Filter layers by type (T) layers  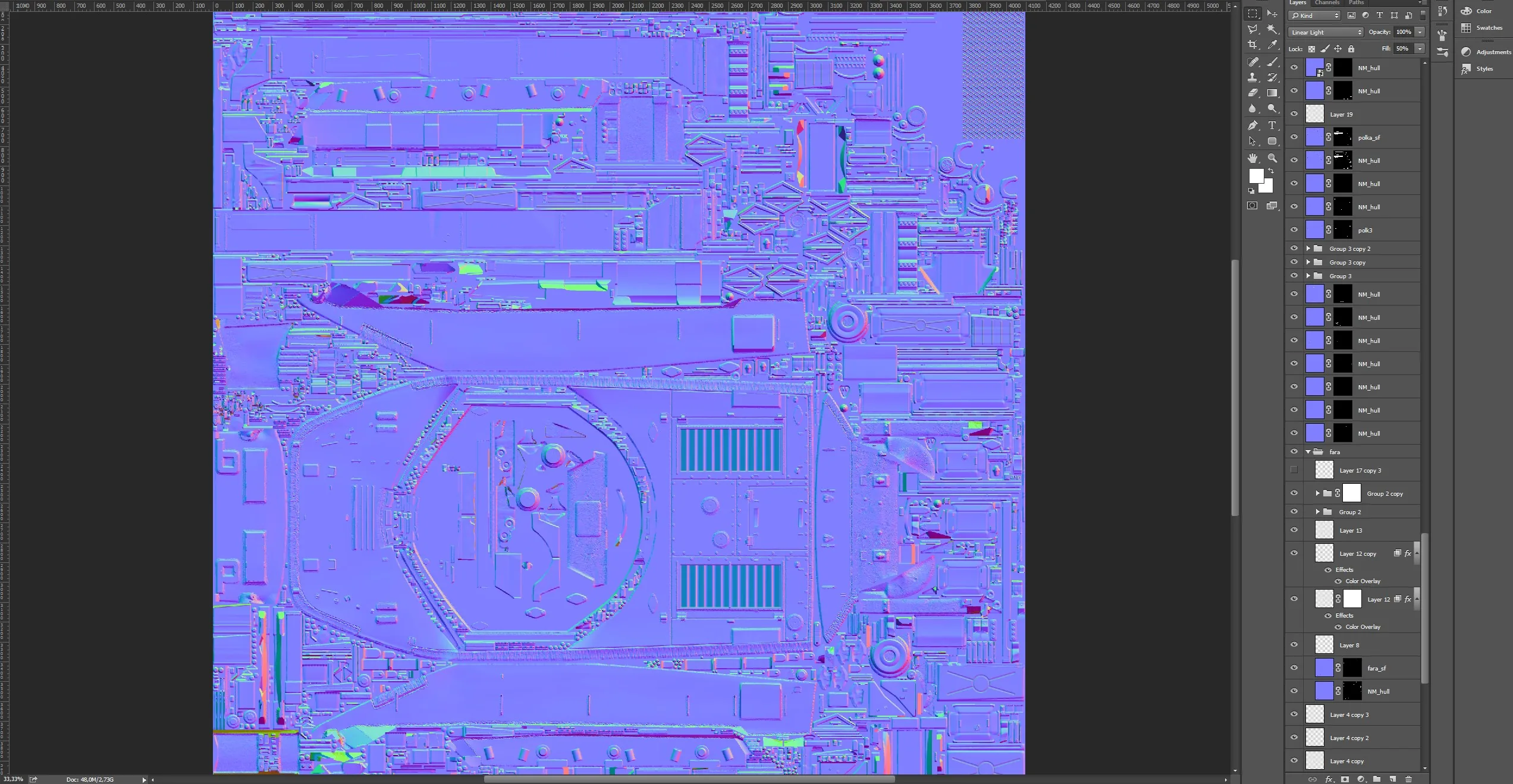1380,15
